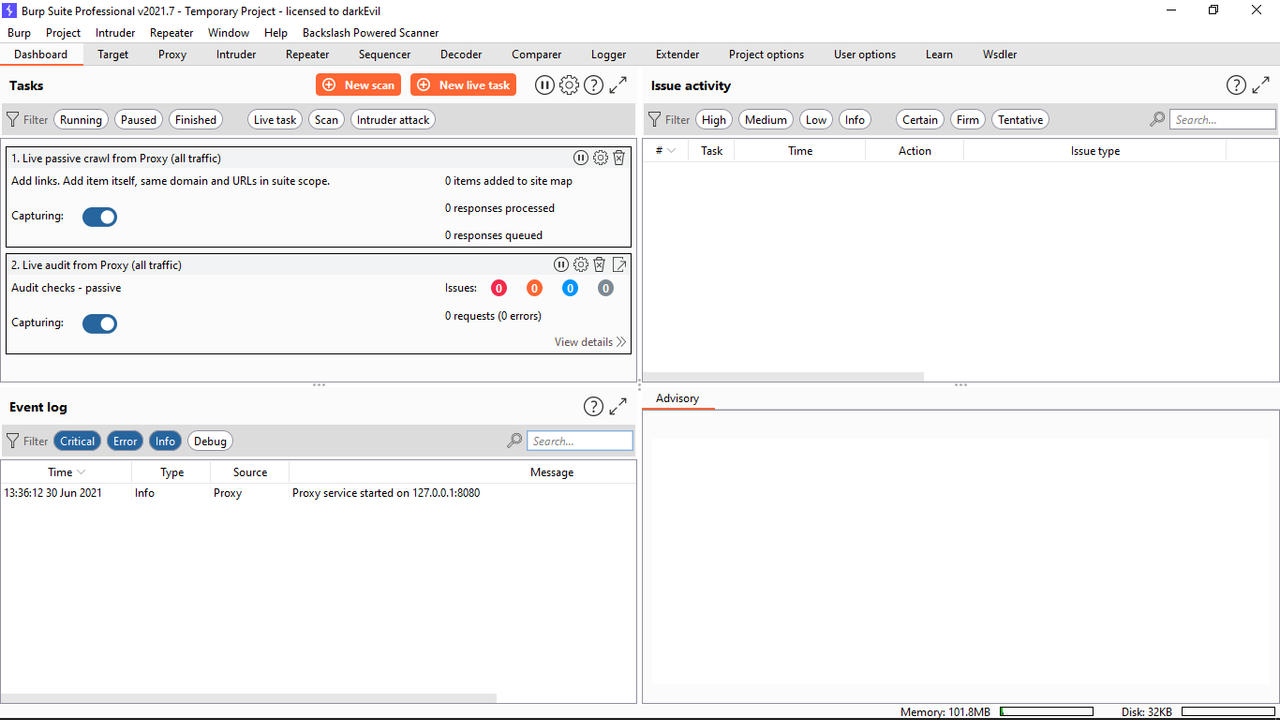This screenshot has height=720, width=1280.
Task: Toggle the High severity issue filter
Action: pyautogui.click(x=714, y=119)
